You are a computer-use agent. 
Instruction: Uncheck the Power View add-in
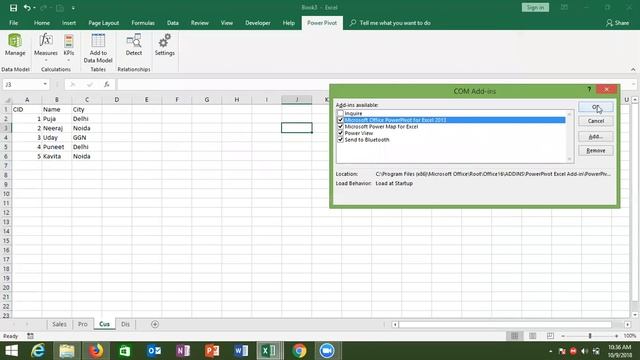pyautogui.click(x=340, y=133)
